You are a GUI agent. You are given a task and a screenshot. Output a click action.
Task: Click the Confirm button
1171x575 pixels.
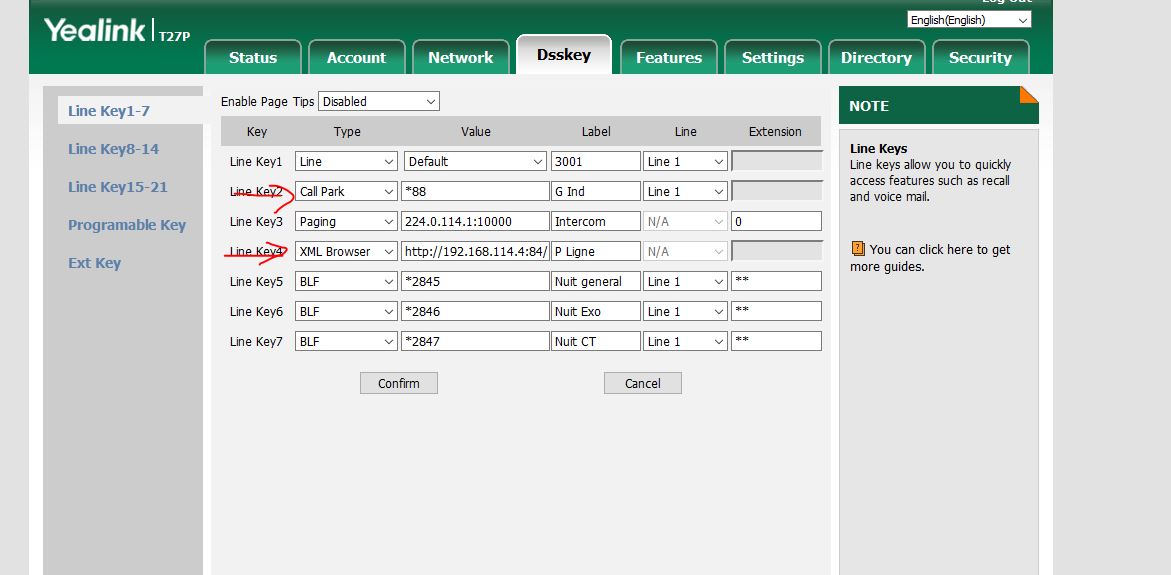coord(399,383)
